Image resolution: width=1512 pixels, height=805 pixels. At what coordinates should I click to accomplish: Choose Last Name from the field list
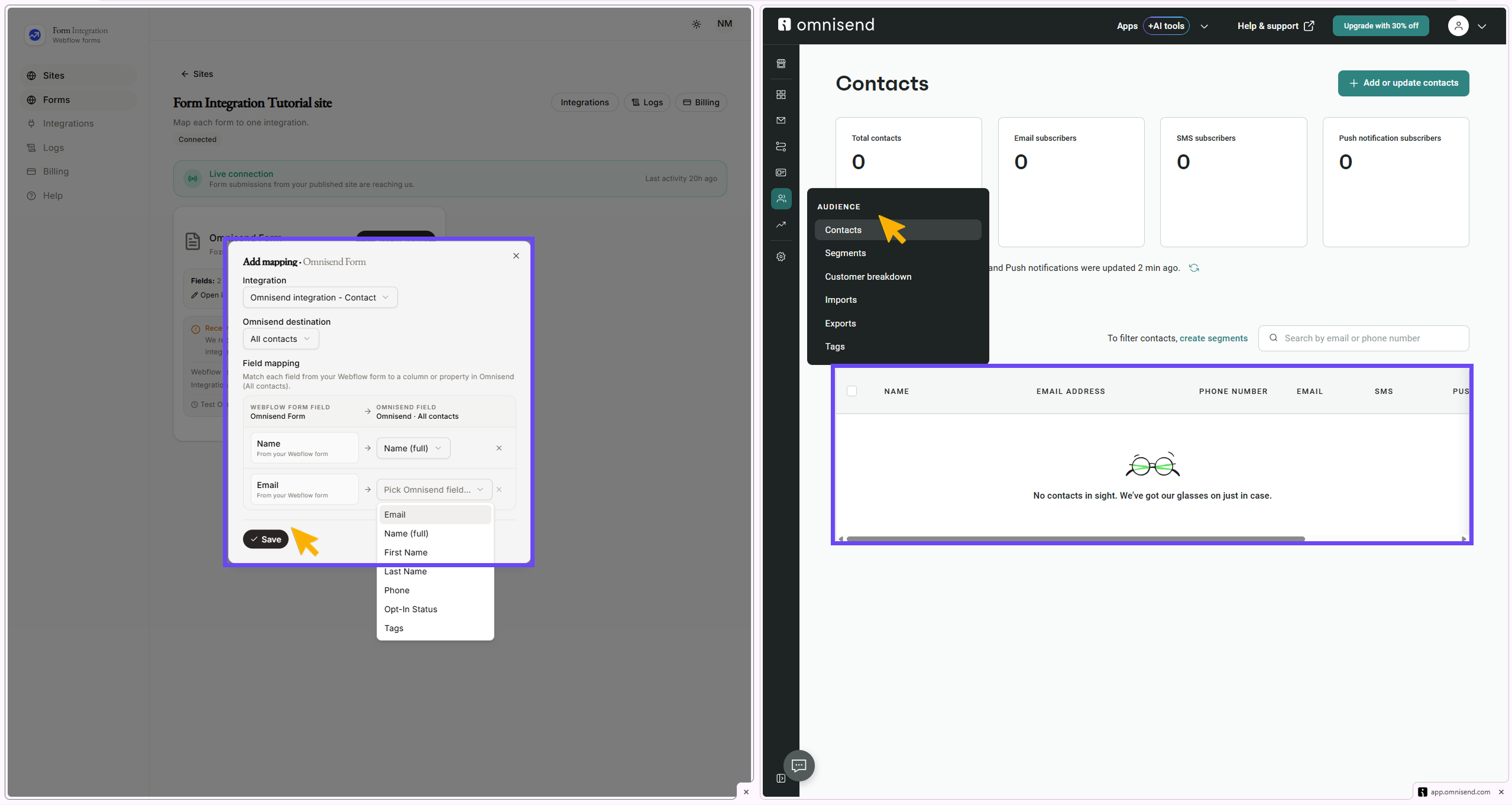click(x=435, y=571)
